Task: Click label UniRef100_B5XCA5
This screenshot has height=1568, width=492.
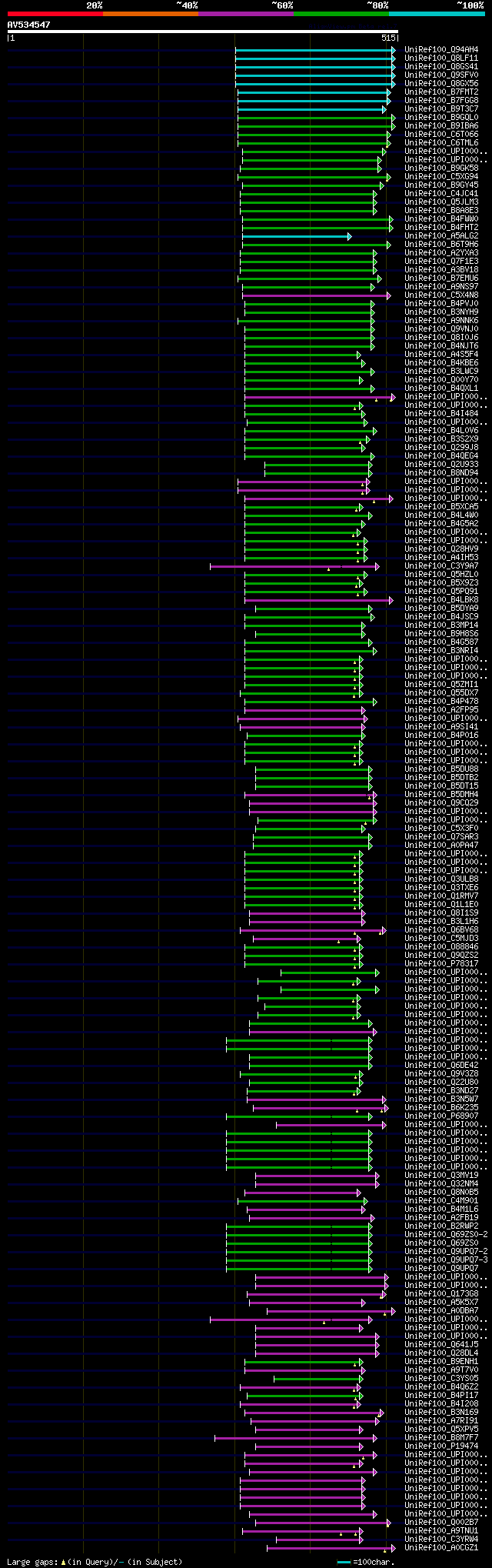Action: point(441,507)
